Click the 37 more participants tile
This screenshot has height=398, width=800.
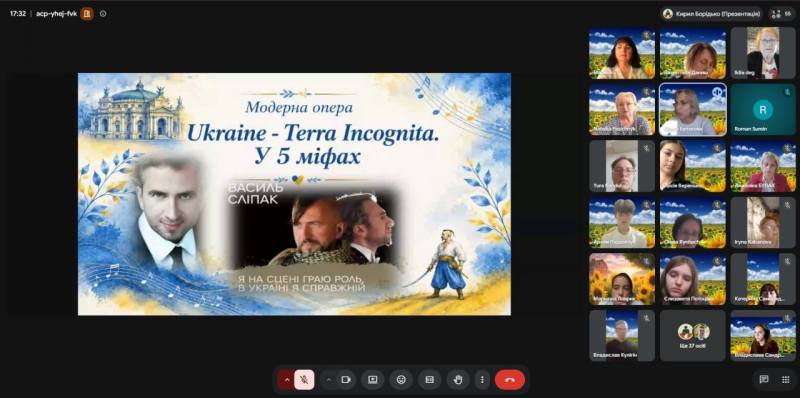693,336
